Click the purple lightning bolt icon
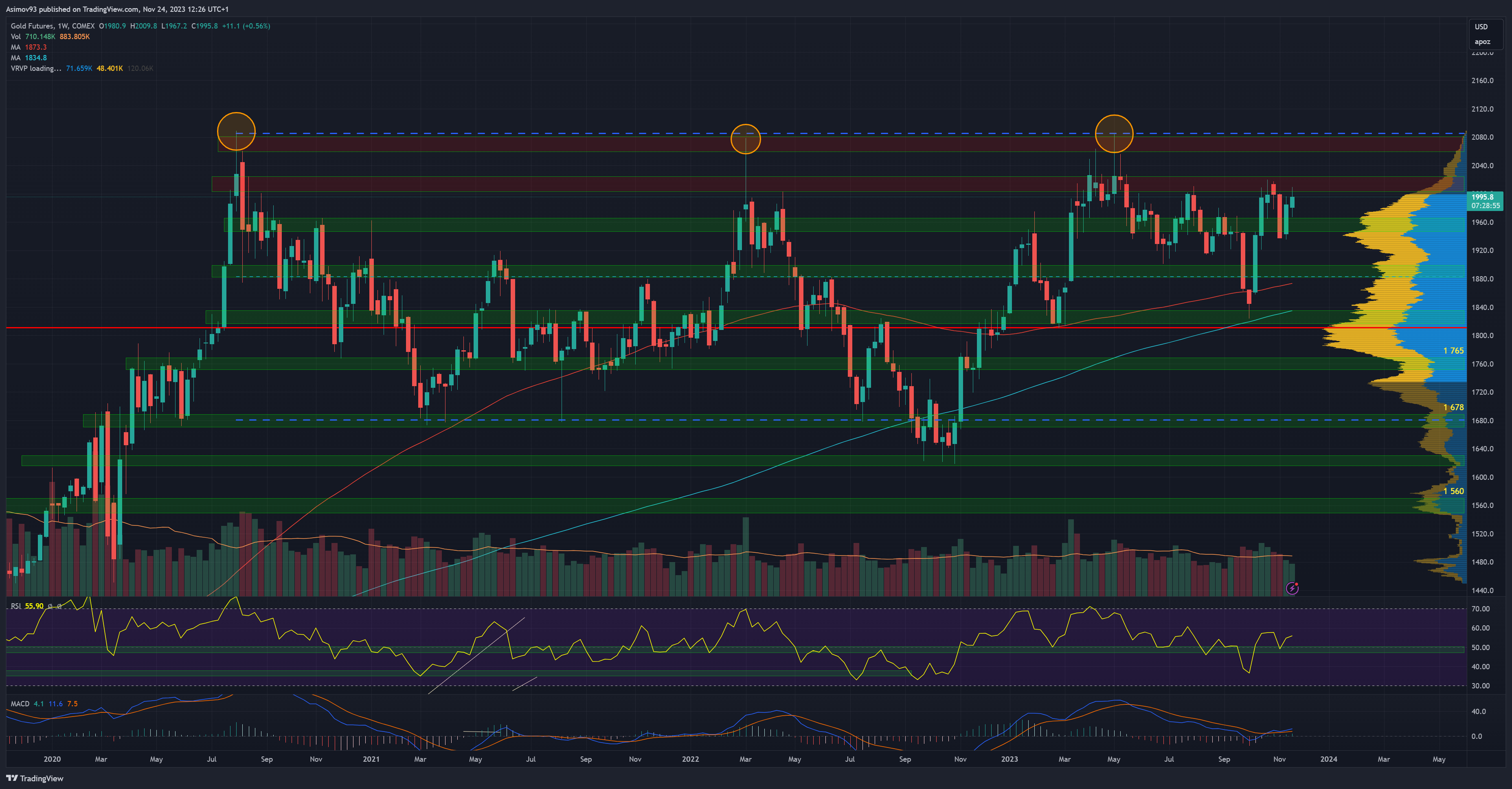This screenshot has width=1512, height=789. coord(1292,588)
